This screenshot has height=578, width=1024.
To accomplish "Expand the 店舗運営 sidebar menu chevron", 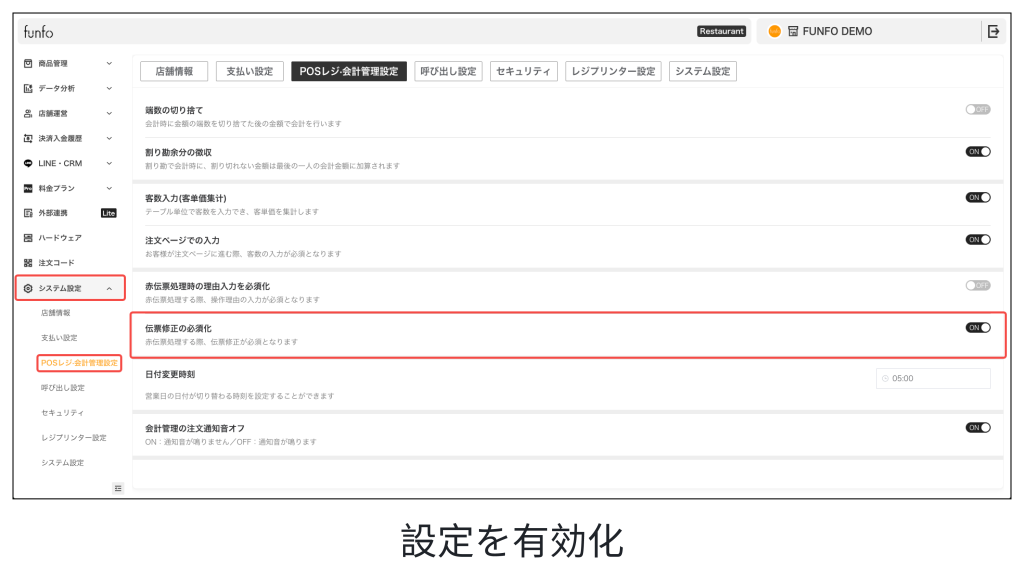I will [x=109, y=113].
